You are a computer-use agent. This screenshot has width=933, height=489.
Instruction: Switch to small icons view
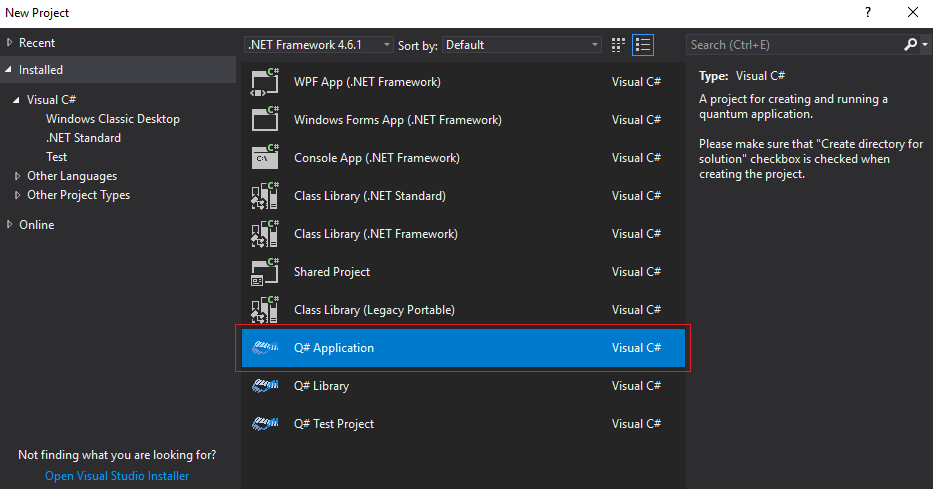click(618, 45)
